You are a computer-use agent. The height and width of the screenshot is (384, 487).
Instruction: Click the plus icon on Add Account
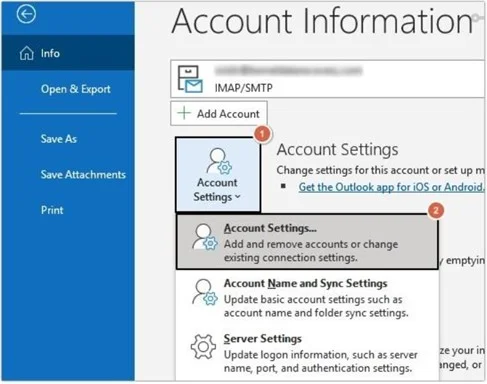click(x=184, y=113)
